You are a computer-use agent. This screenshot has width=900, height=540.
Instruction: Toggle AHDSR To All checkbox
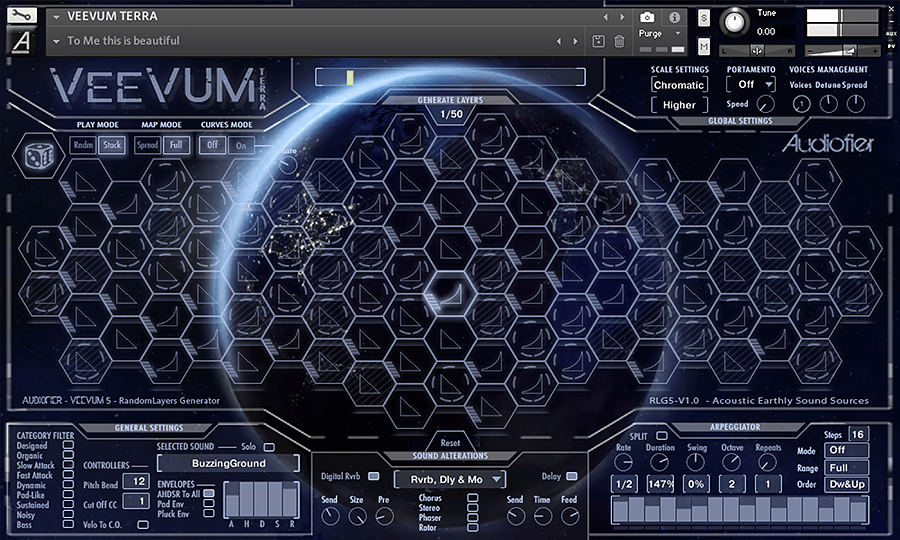tap(209, 493)
